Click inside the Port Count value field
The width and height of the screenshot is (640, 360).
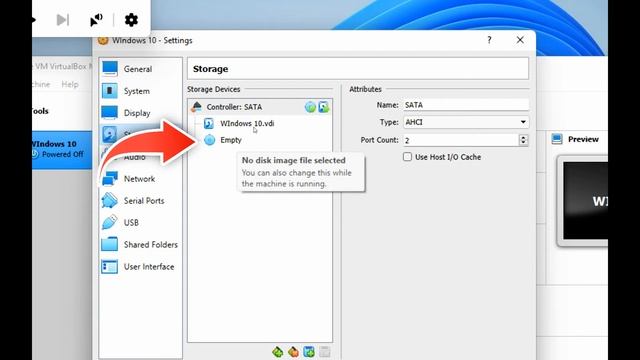tap(460, 140)
